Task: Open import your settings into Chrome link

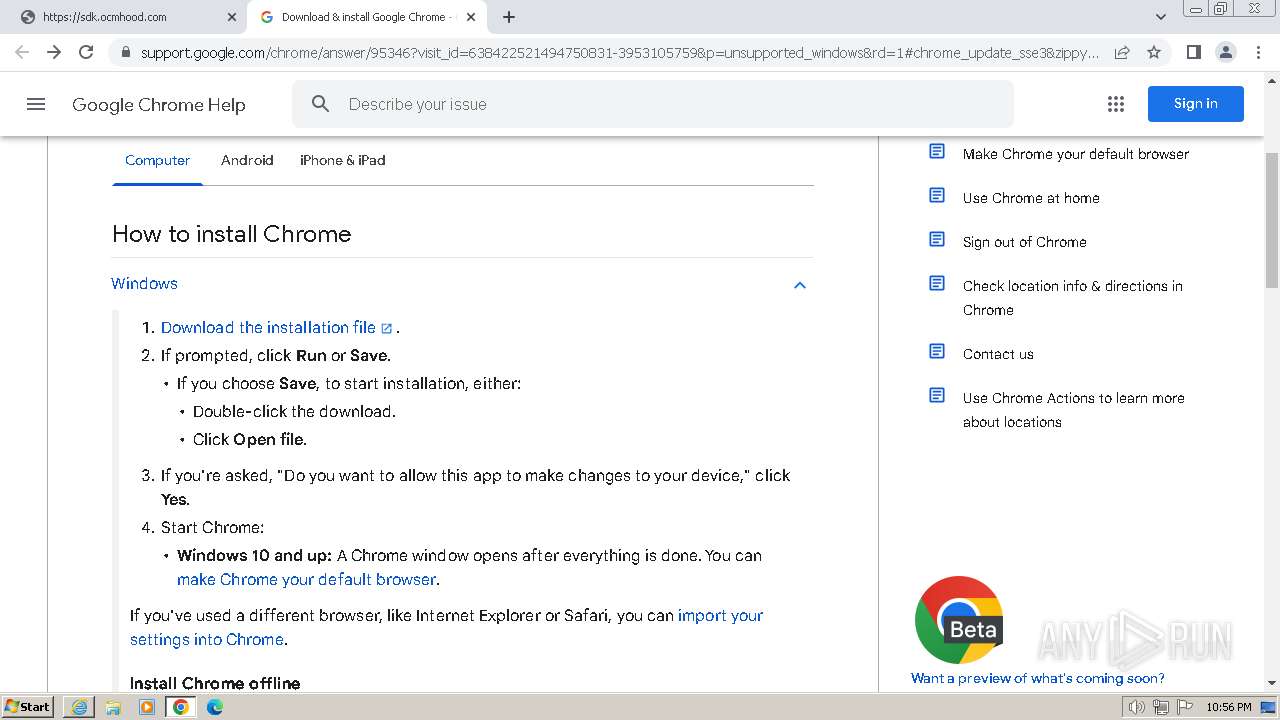Action: click(x=446, y=627)
